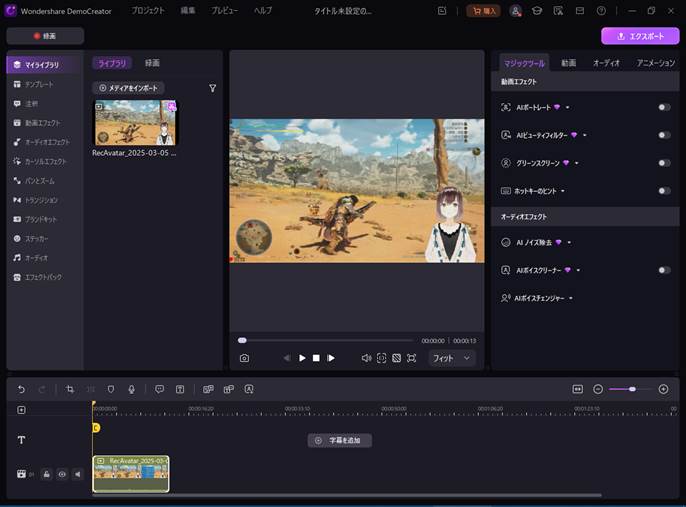Toggle the AIビューティフィルター switch
The width and height of the screenshot is (686, 507).
click(664, 135)
